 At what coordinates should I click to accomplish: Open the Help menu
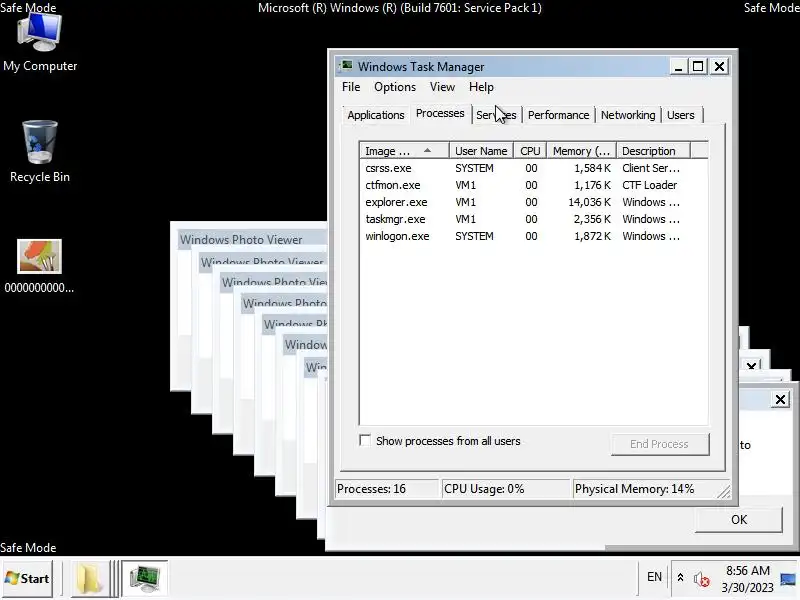[481, 87]
